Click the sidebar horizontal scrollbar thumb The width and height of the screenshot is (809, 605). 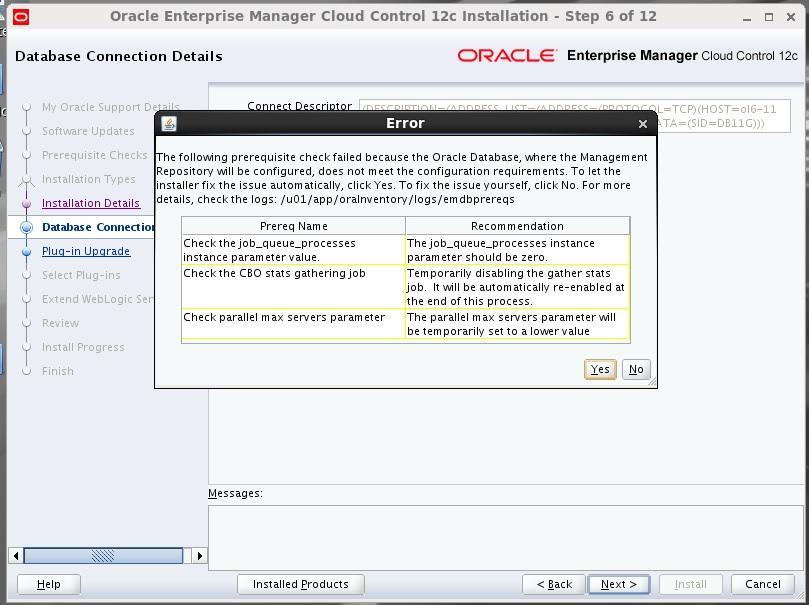(x=103, y=555)
